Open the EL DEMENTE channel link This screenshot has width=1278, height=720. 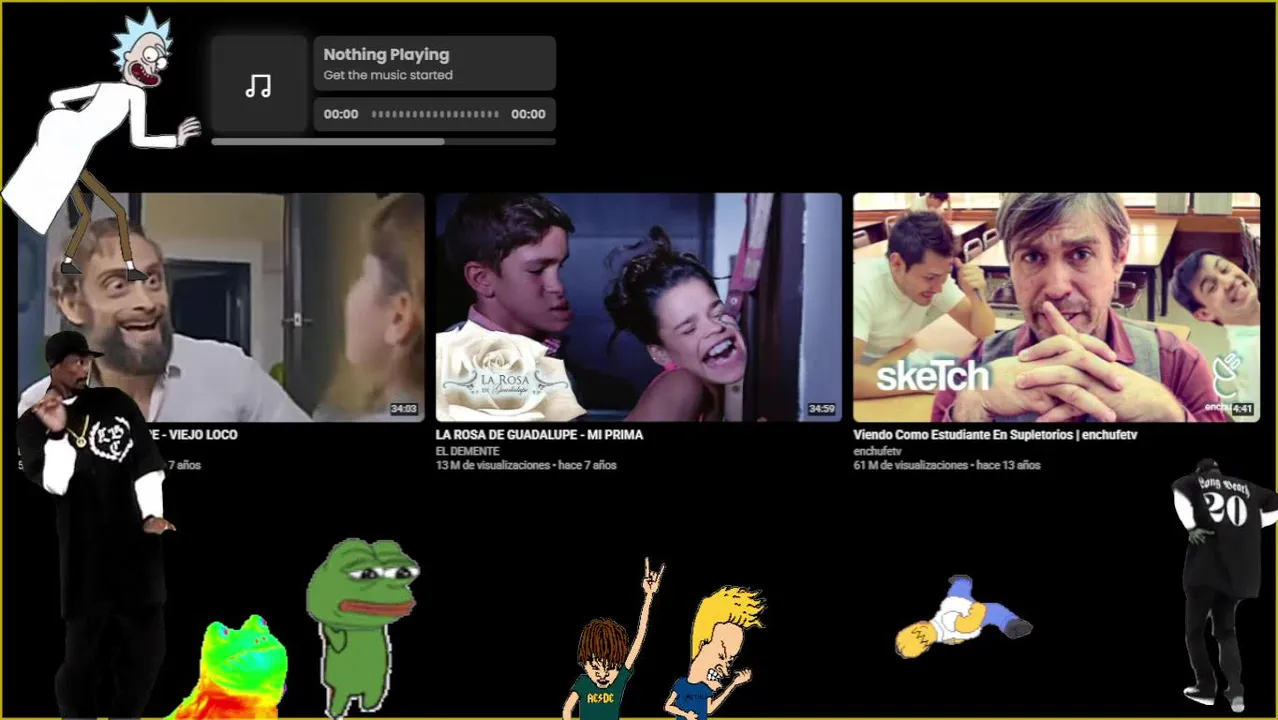pyautogui.click(x=467, y=452)
